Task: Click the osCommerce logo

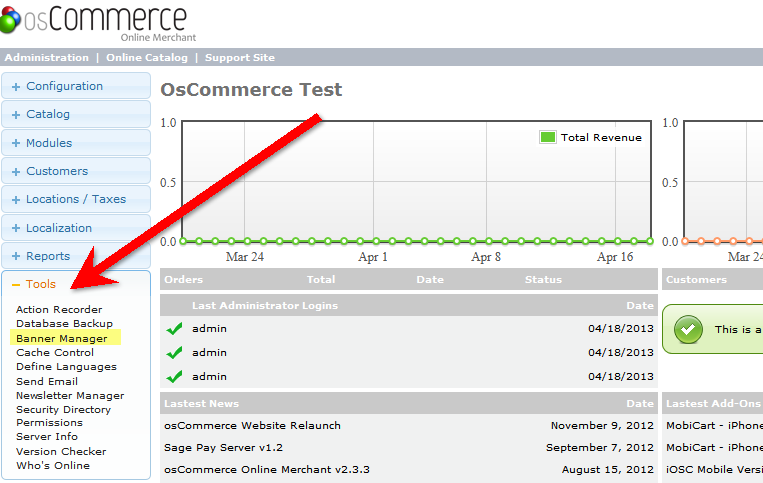Action: pos(98,22)
